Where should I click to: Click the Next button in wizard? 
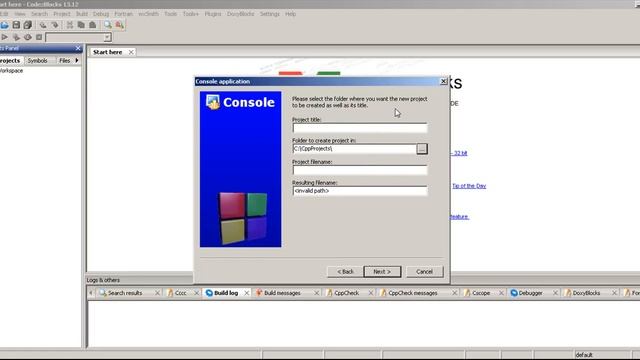pos(382,272)
